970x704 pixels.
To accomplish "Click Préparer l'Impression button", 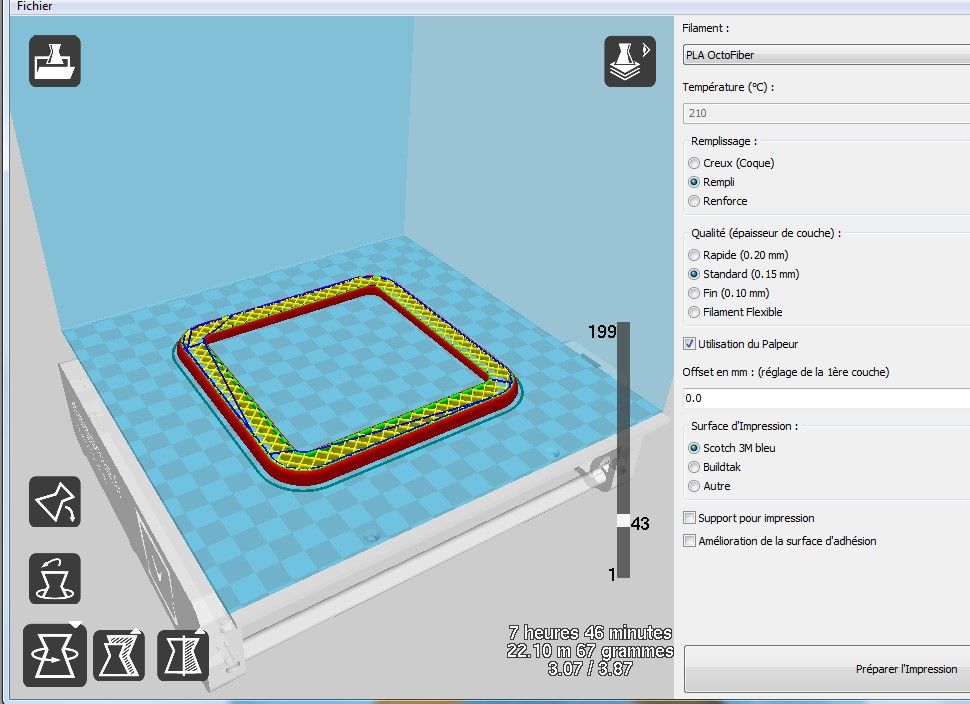I will pos(826,669).
